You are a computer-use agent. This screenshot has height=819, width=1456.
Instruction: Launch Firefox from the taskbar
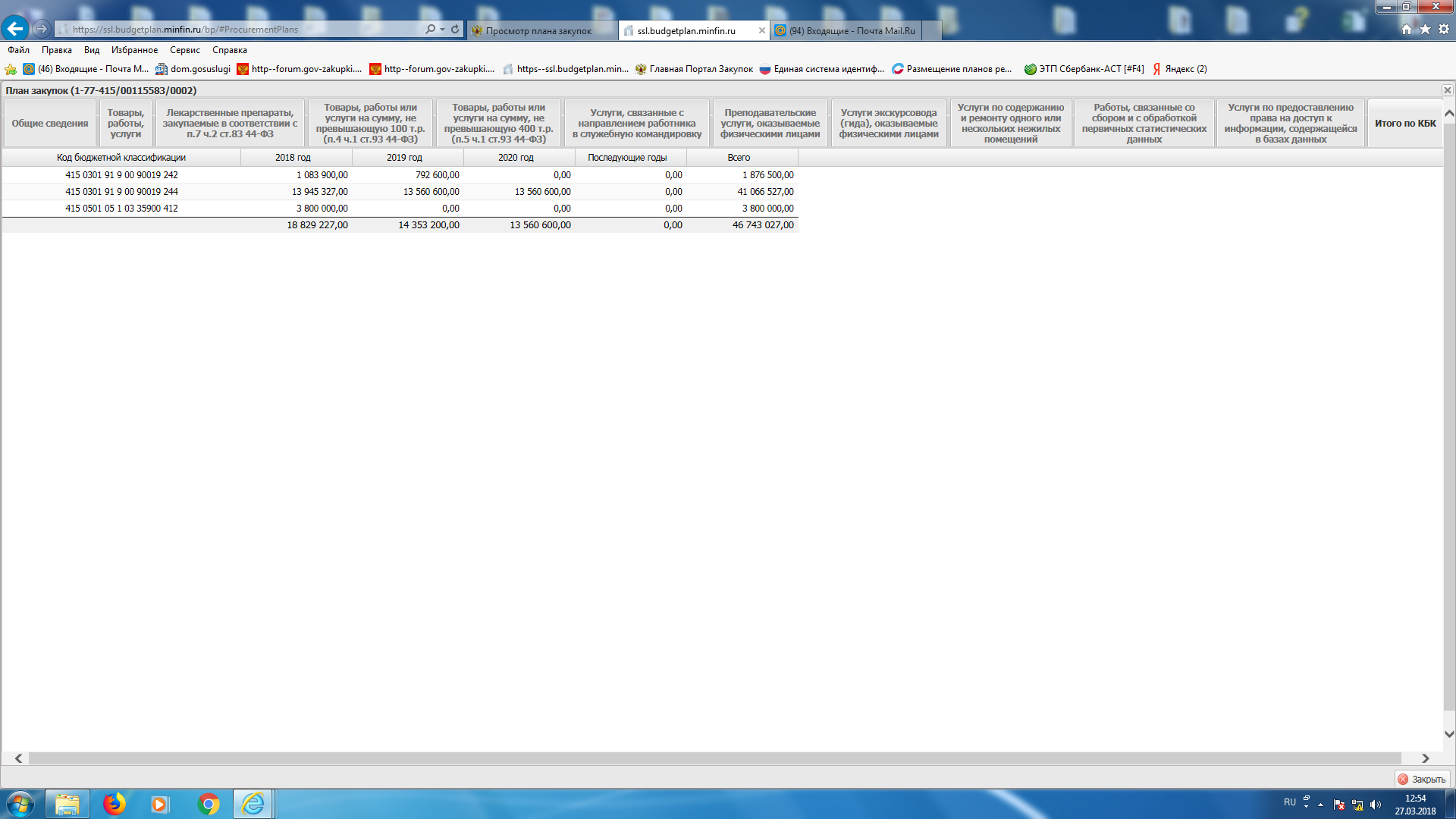[115, 803]
